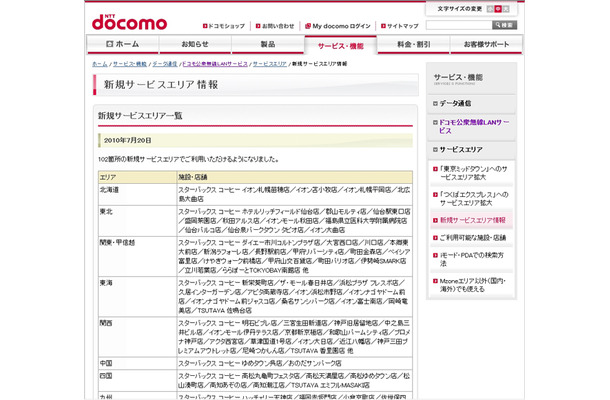This screenshot has width=610, height=400.
Task: Click the エリア column header
Action: (138, 177)
